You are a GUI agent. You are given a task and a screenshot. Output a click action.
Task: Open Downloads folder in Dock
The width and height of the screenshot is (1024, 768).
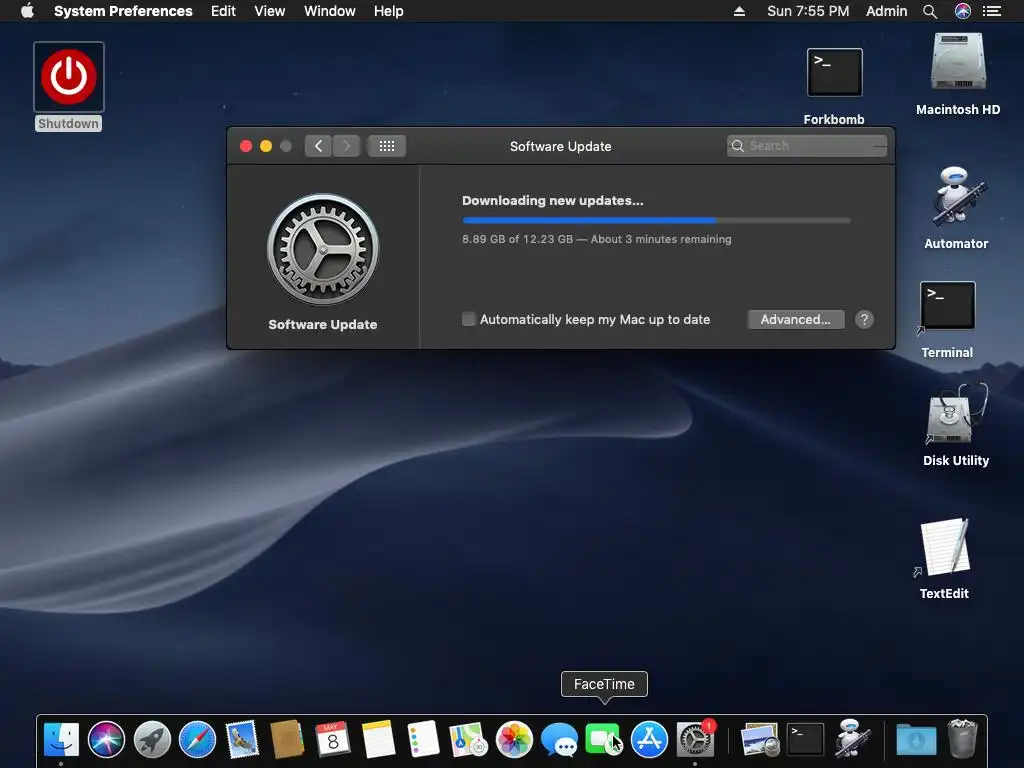[916, 739]
